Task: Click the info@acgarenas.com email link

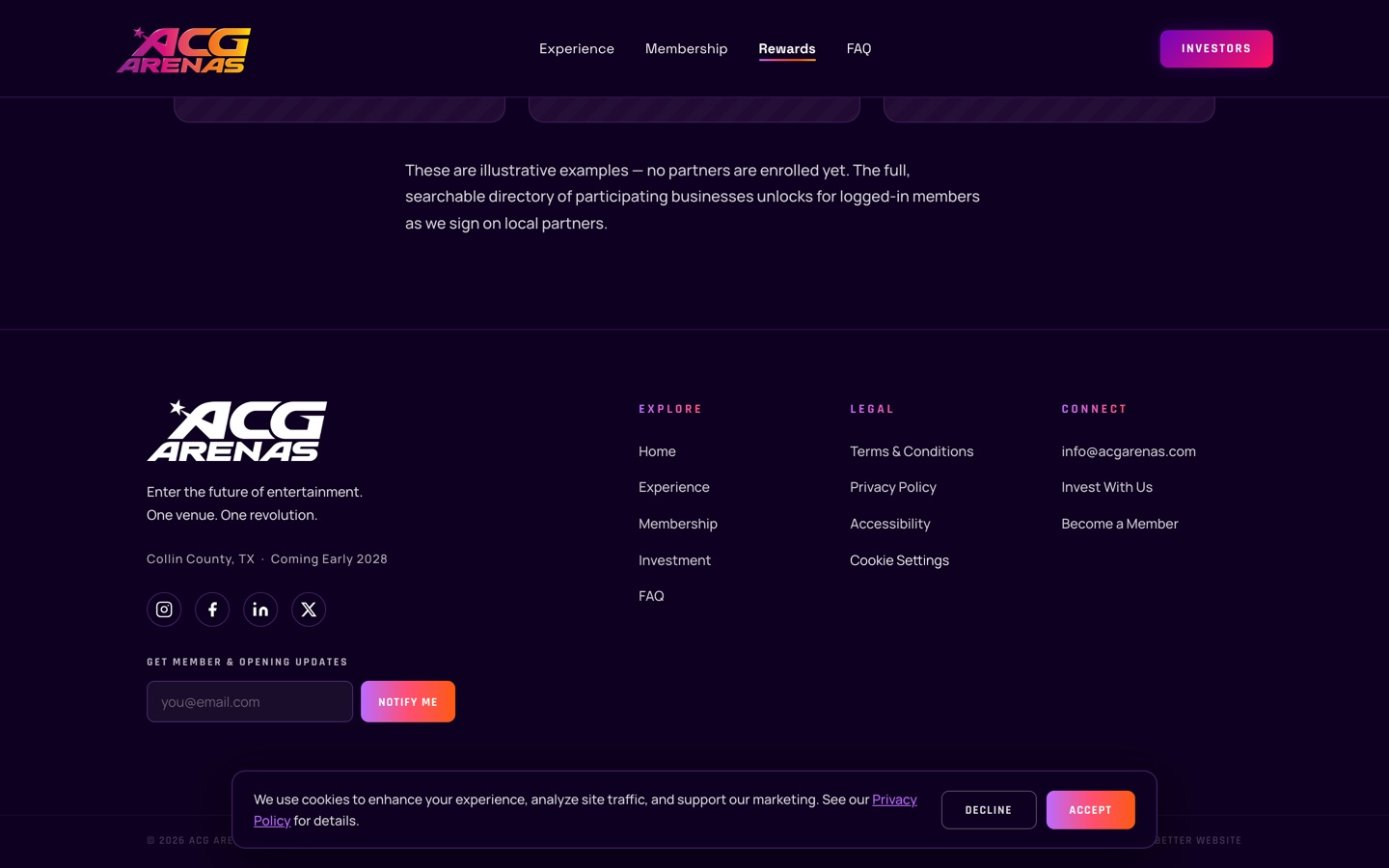Action: coord(1129,451)
